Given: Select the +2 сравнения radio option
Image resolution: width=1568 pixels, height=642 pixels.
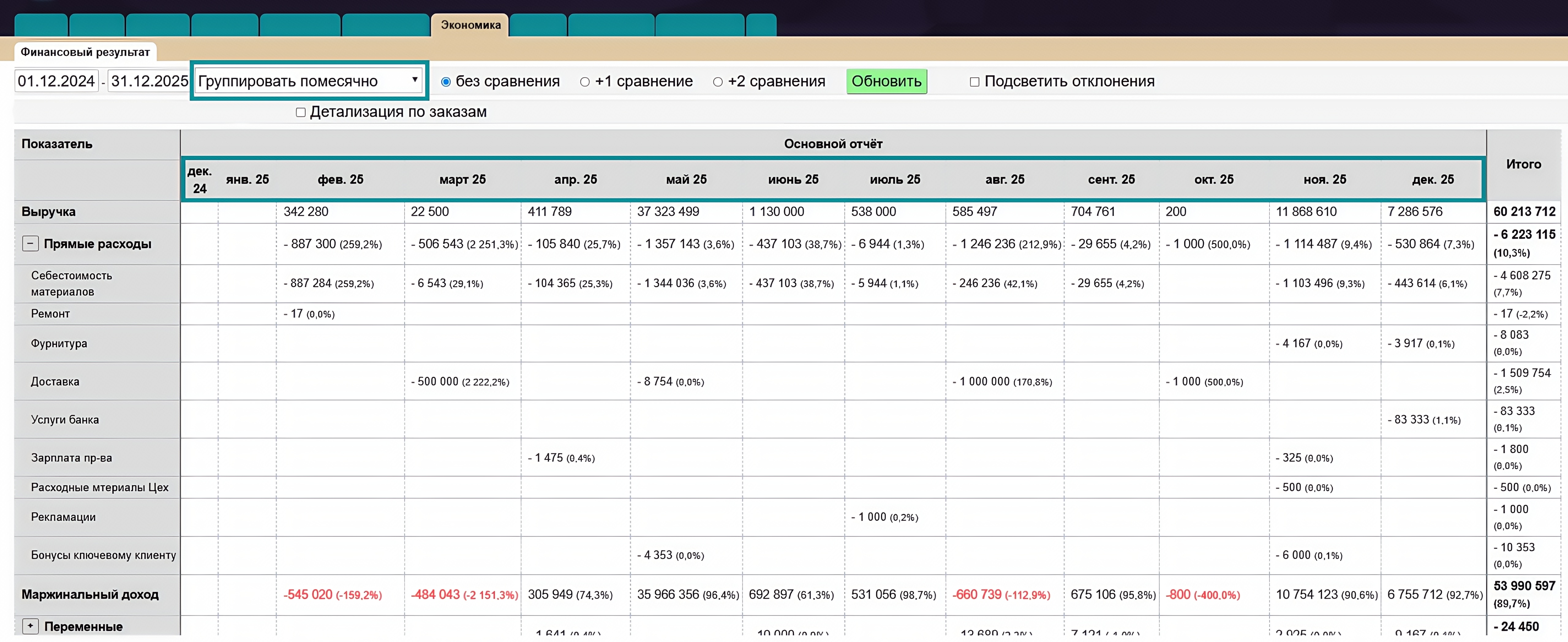Looking at the screenshot, I should point(718,81).
